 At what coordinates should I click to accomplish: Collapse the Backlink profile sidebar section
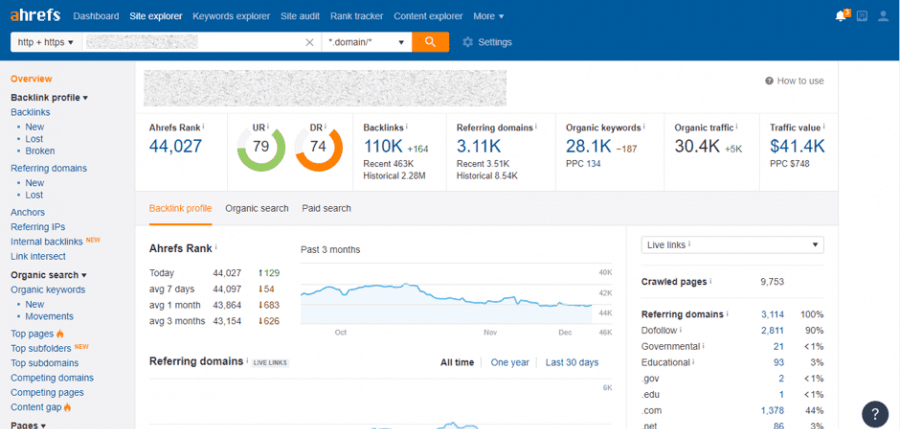click(x=49, y=98)
